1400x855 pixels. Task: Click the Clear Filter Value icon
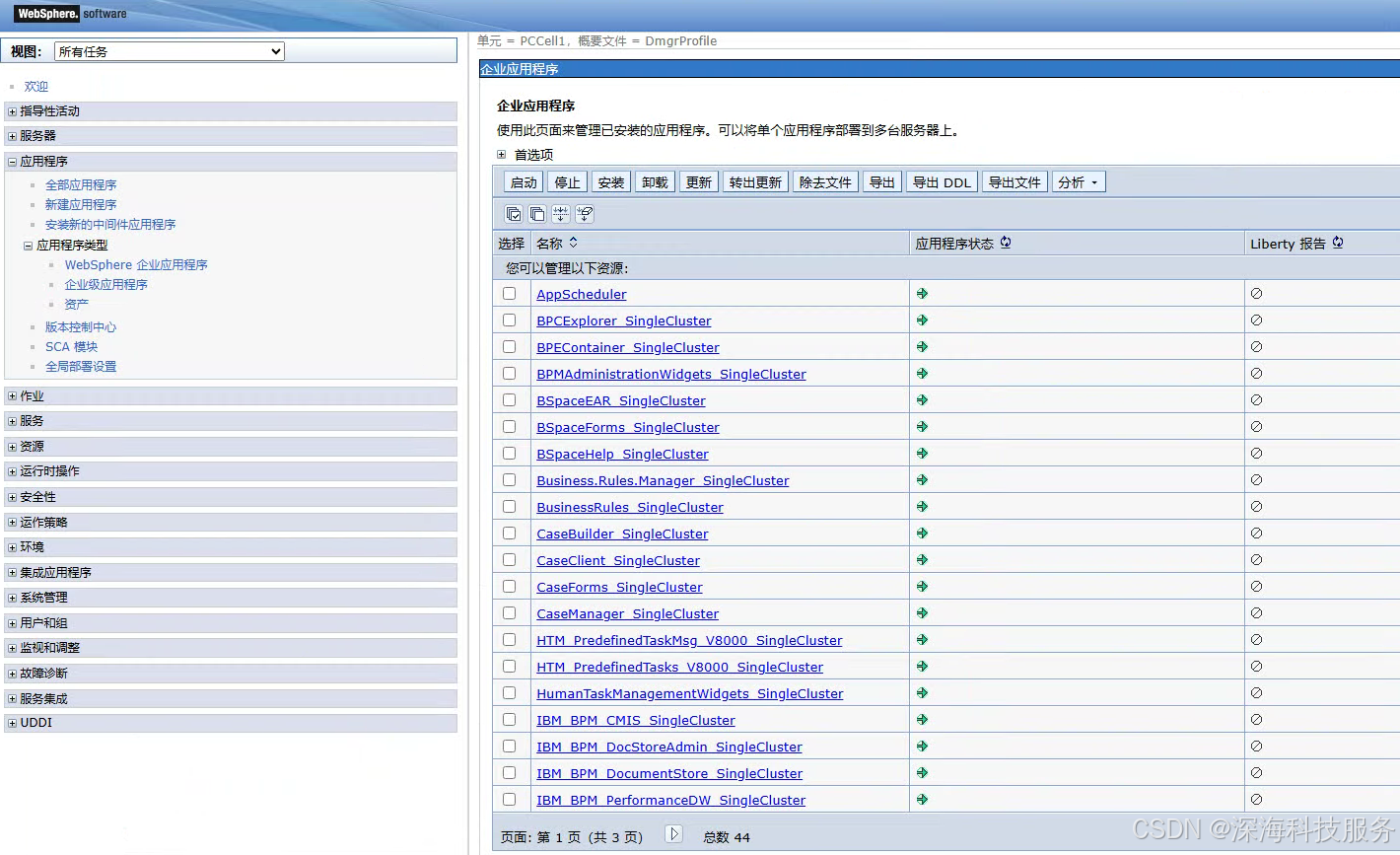coord(585,214)
